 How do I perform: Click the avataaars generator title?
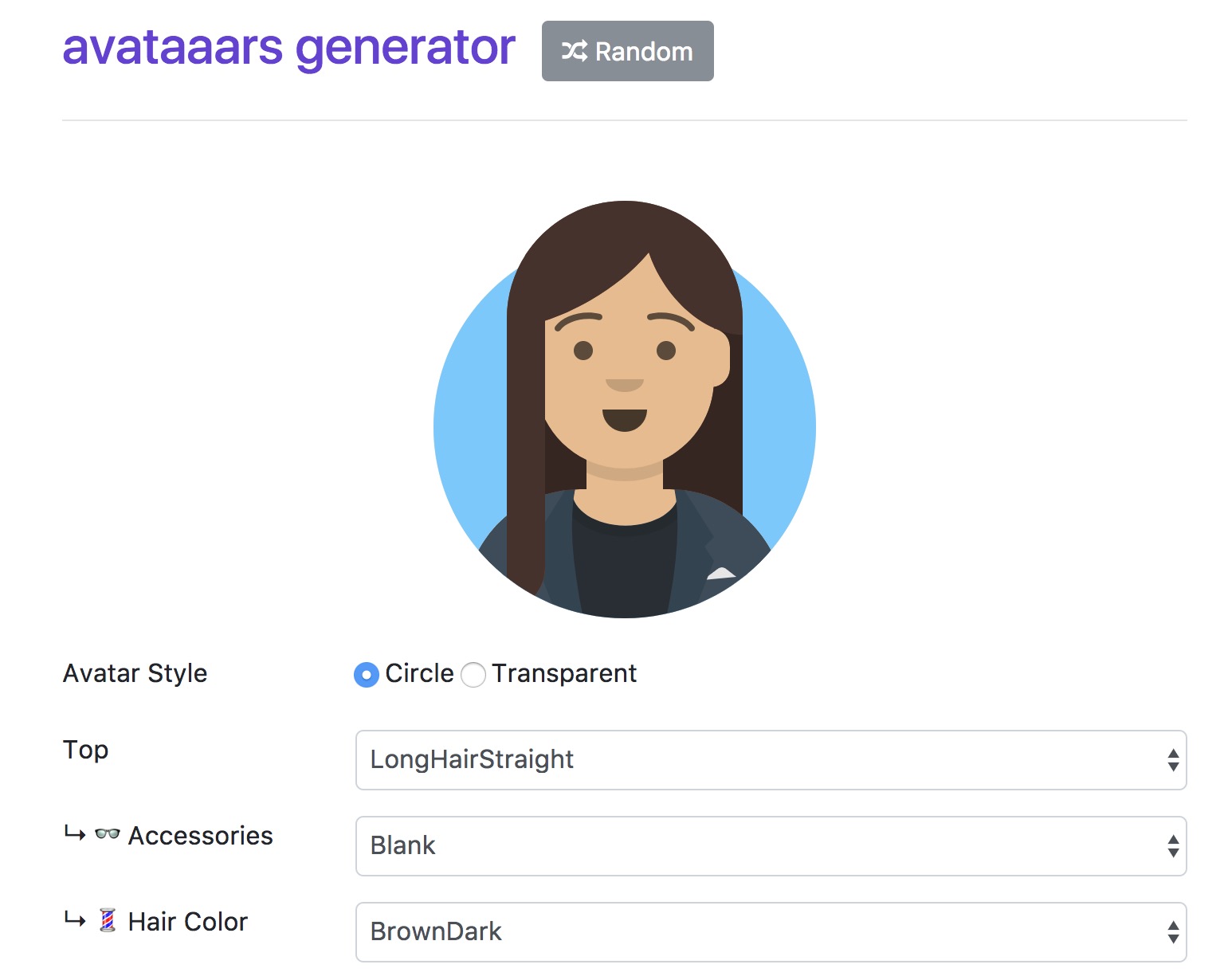(x=289, y=48)
